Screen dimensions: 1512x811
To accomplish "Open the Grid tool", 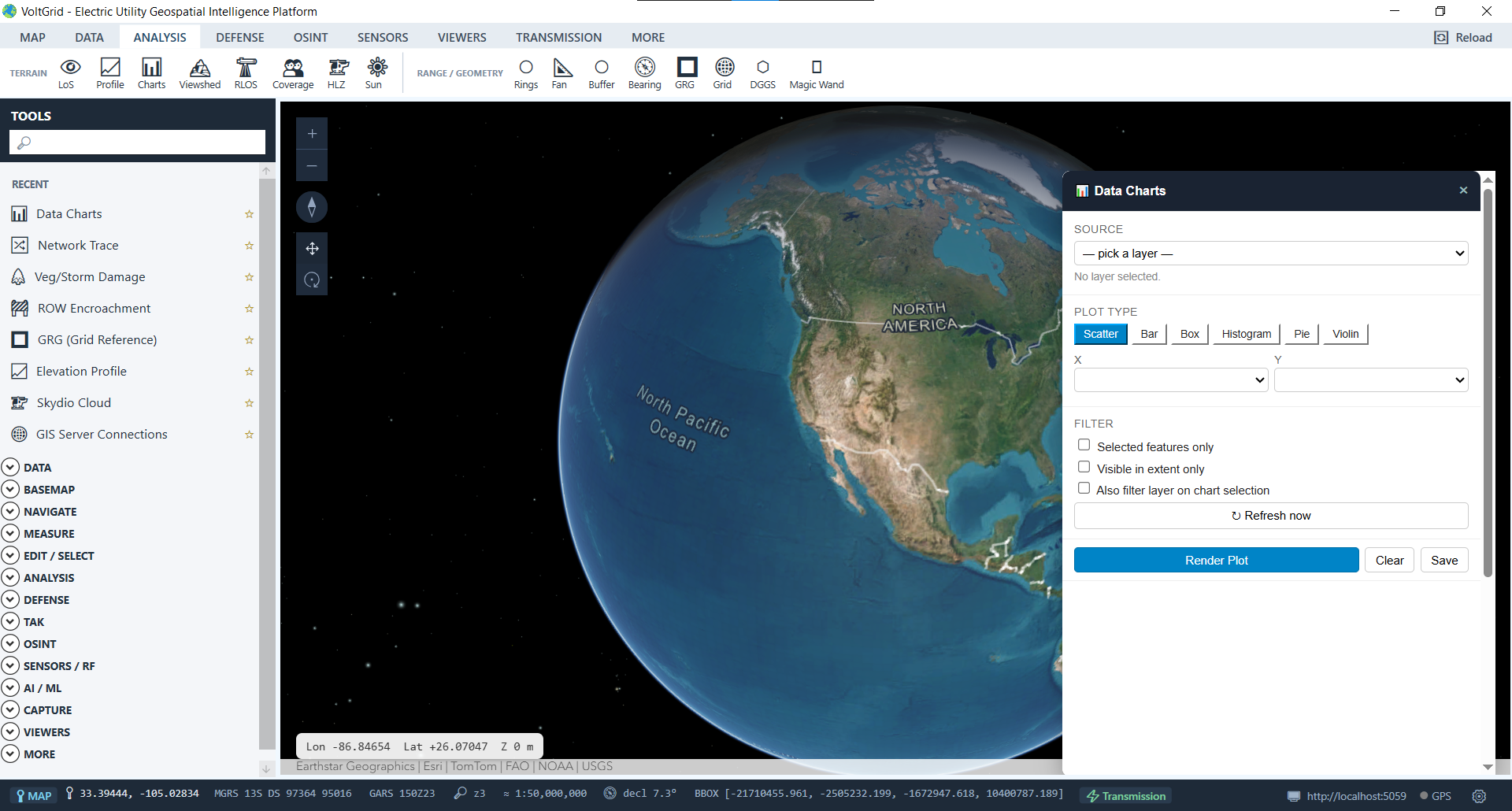I will click(x=723, y=73).
